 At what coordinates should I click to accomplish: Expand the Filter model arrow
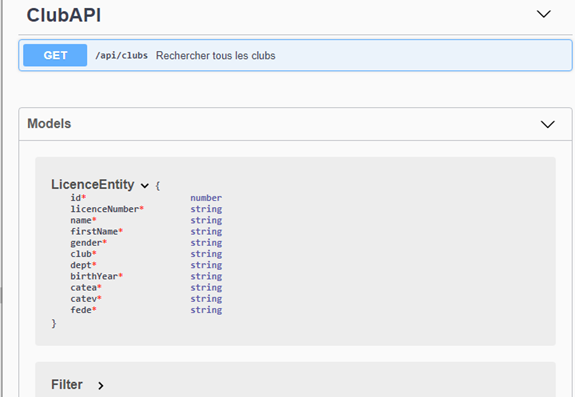101,386
